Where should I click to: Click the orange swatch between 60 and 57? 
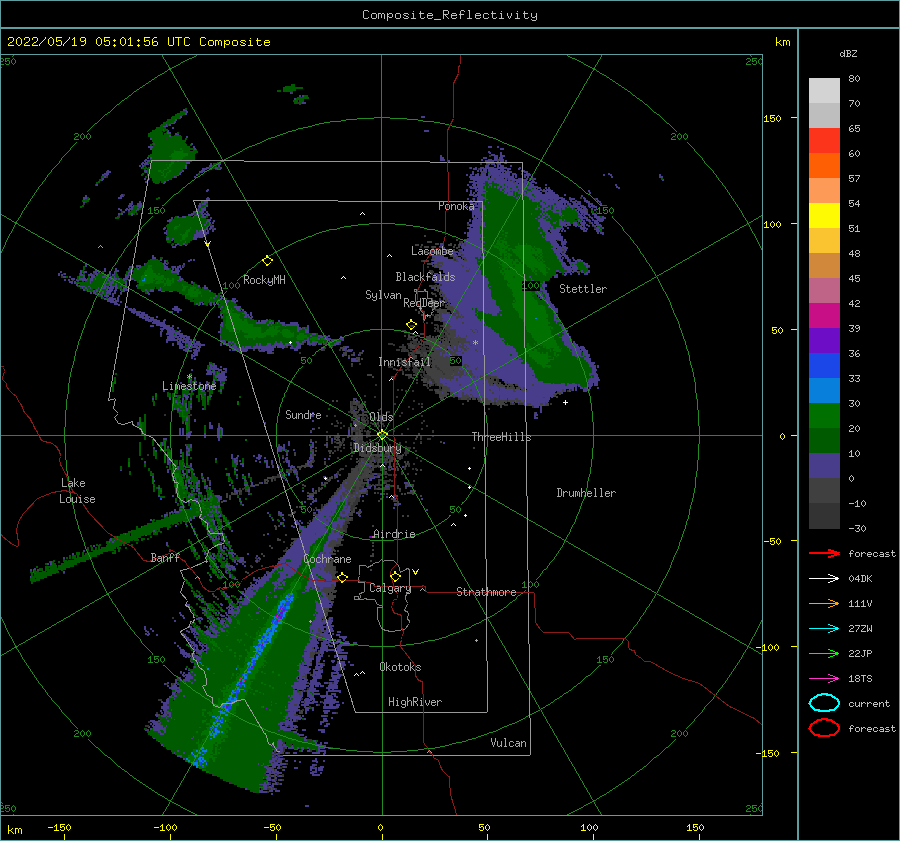pyautogui.click(x=824, y=166)
